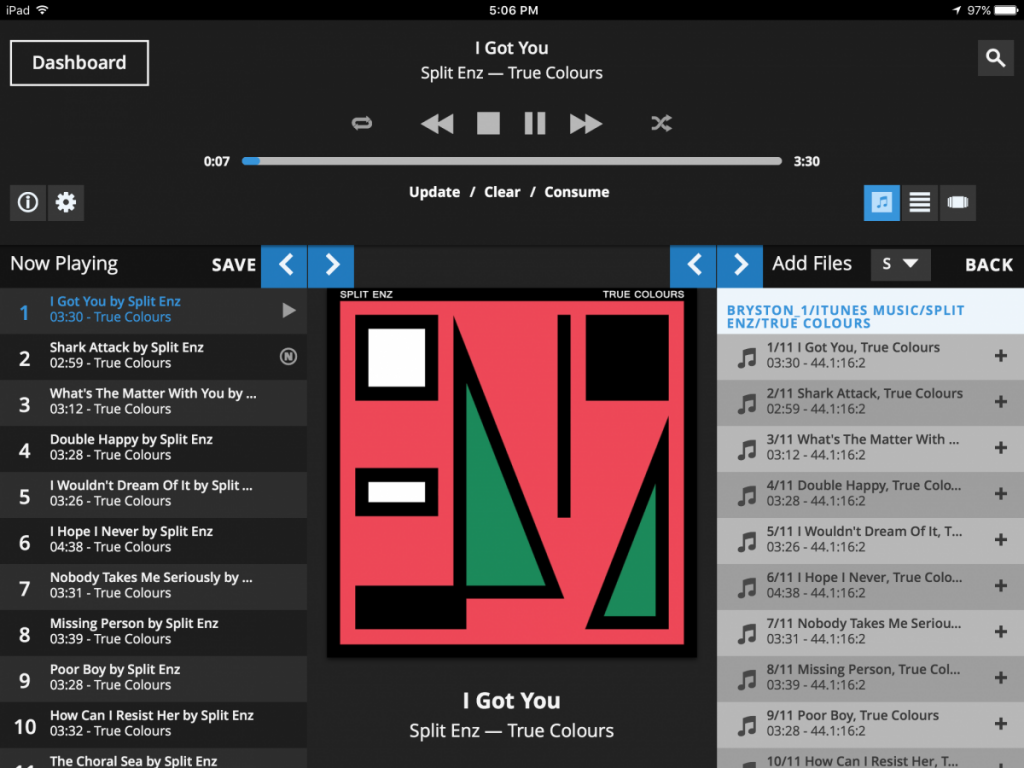Screen dimensions: 1024x768
Task: Skip back to previous track
Action: tap(437, 123)
